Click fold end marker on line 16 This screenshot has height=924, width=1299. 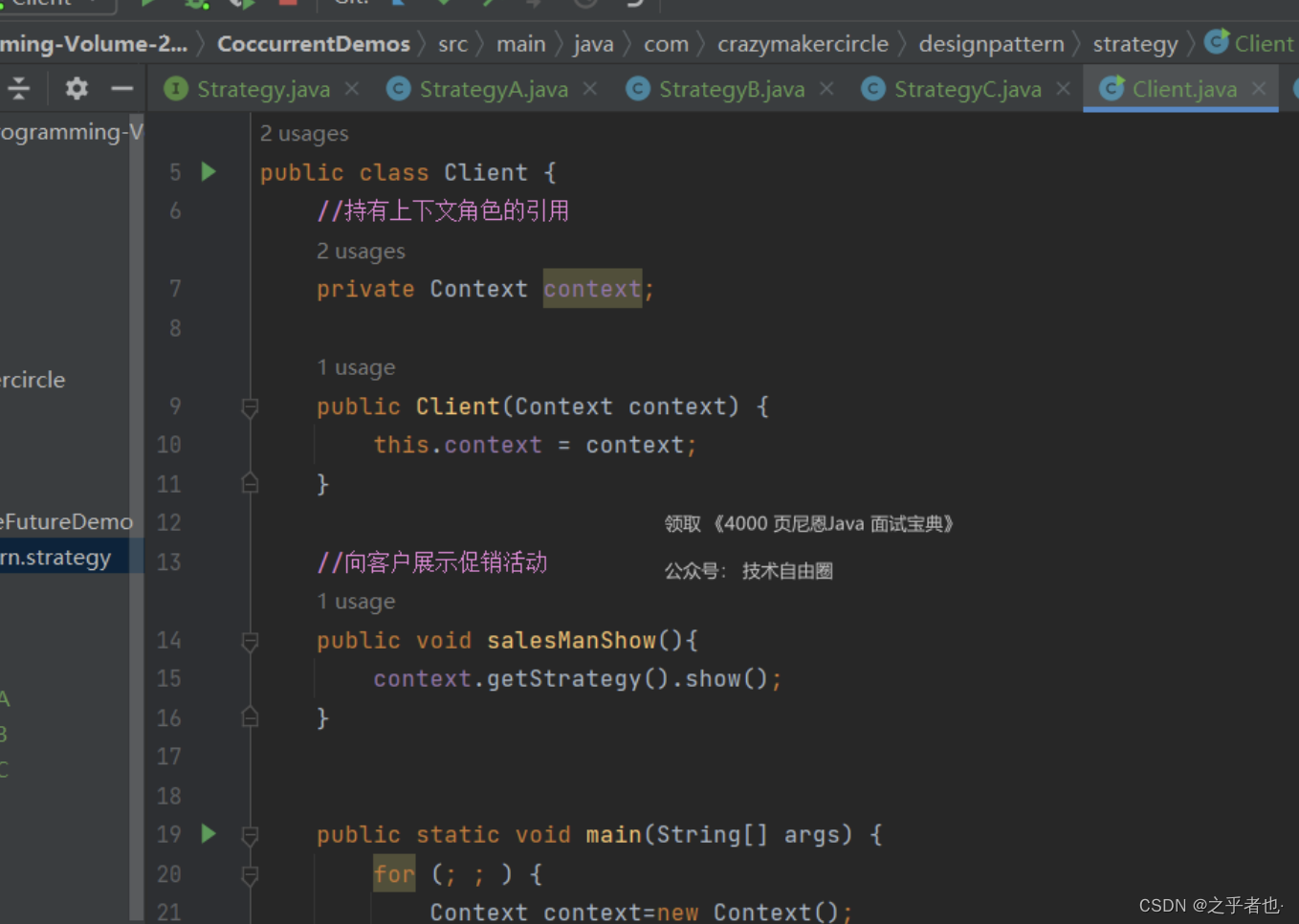(250, 717)
